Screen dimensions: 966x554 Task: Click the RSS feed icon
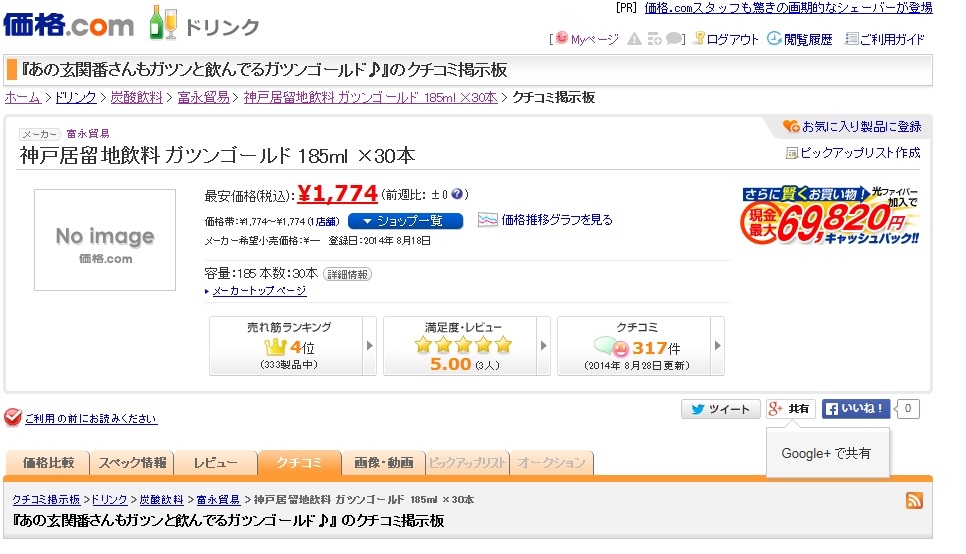point(914,500)
